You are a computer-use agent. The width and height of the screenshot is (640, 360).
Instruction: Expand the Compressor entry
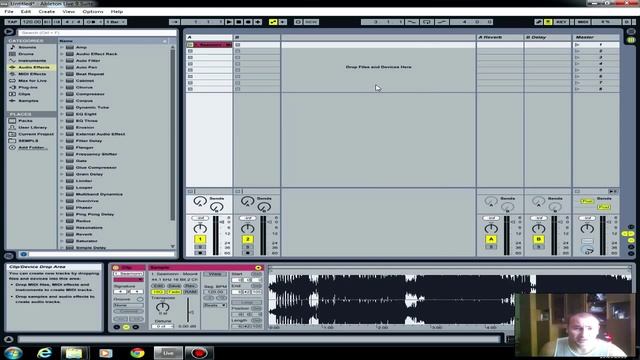pyautogui.click(x=62, y=94)
